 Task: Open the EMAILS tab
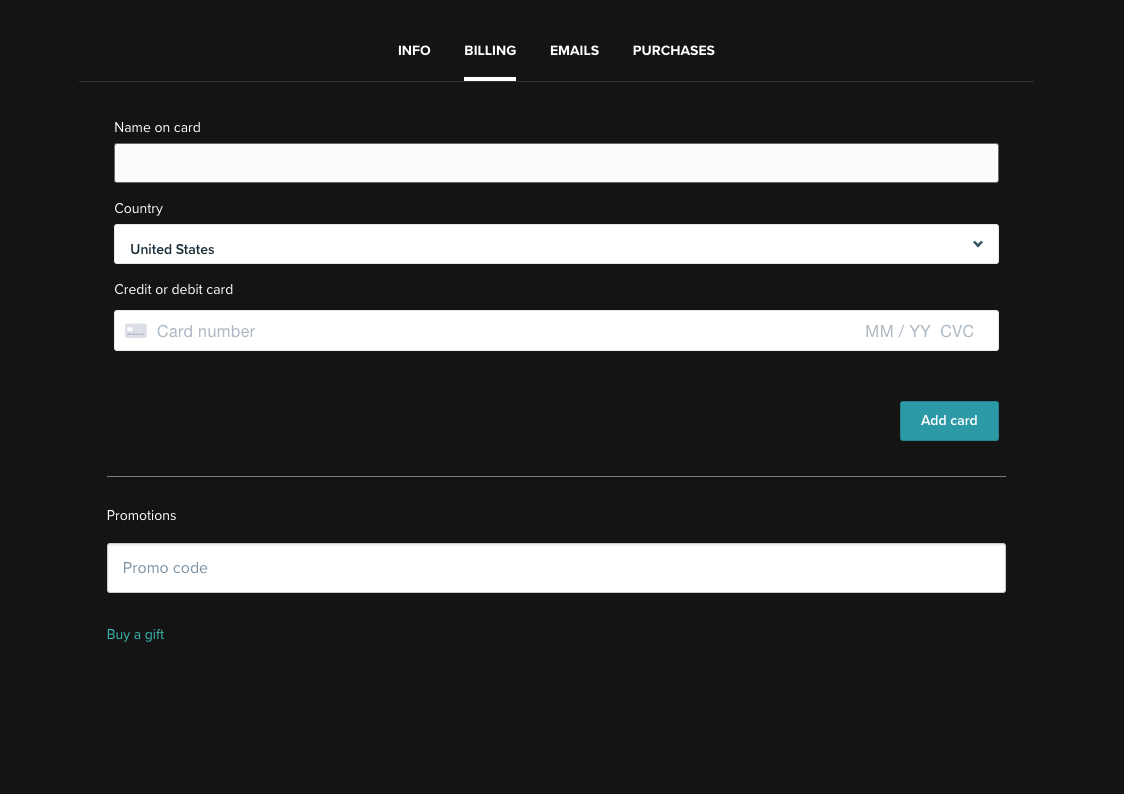(x=574, y=50)
